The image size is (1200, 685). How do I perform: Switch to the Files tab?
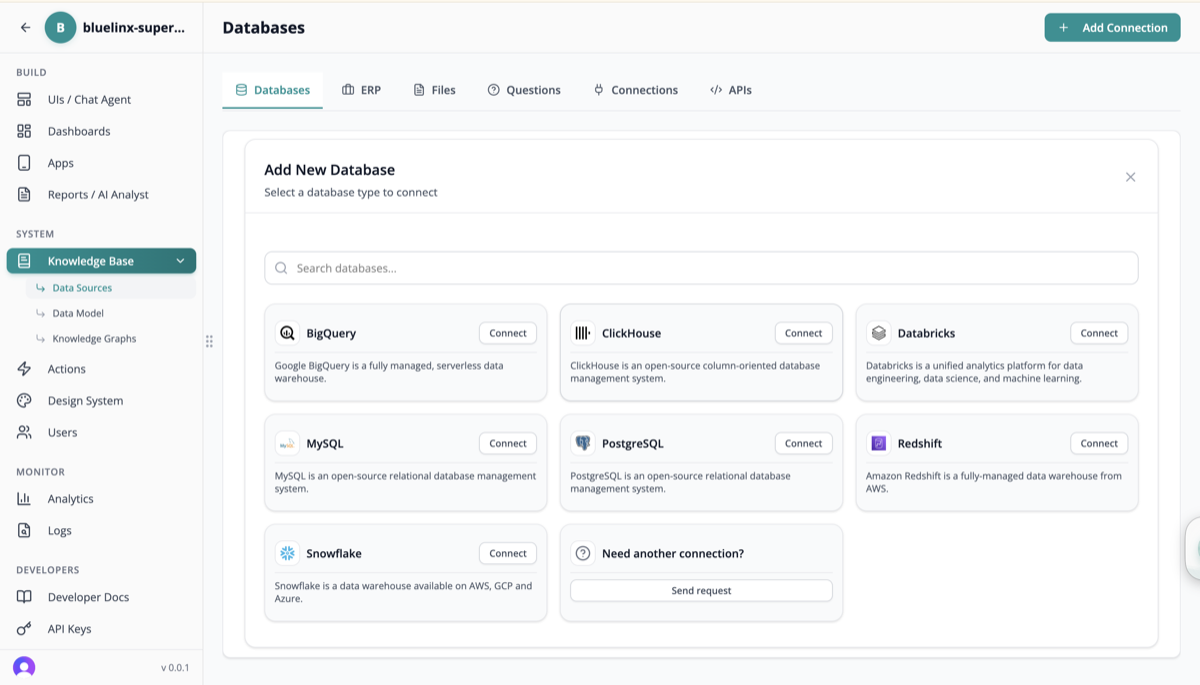tap(434, 90)
